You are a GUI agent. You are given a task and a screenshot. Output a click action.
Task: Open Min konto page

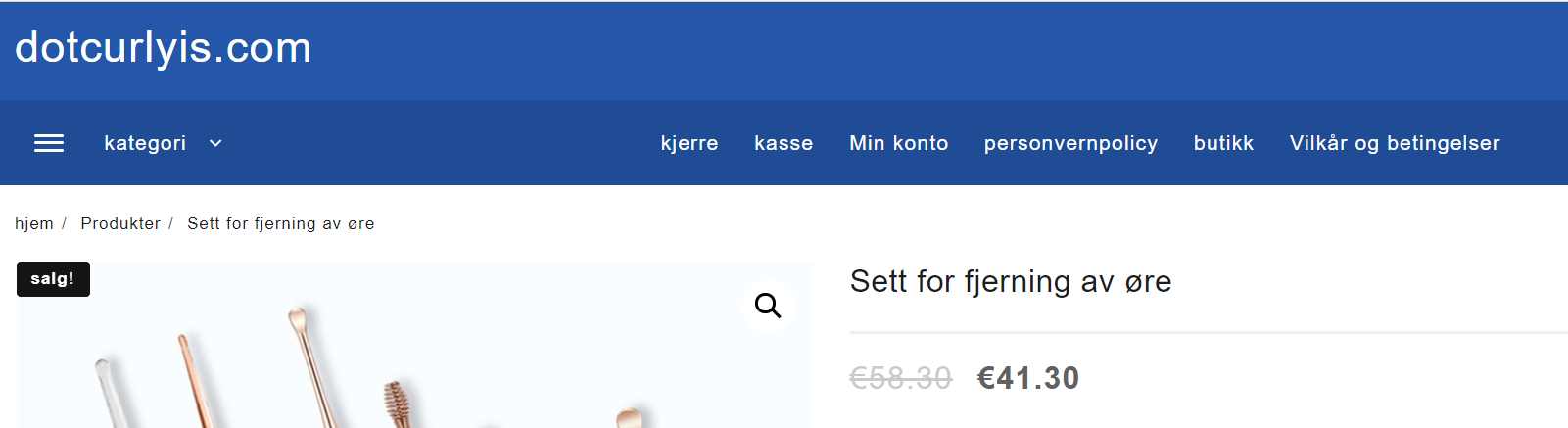[x=898, y=143]
